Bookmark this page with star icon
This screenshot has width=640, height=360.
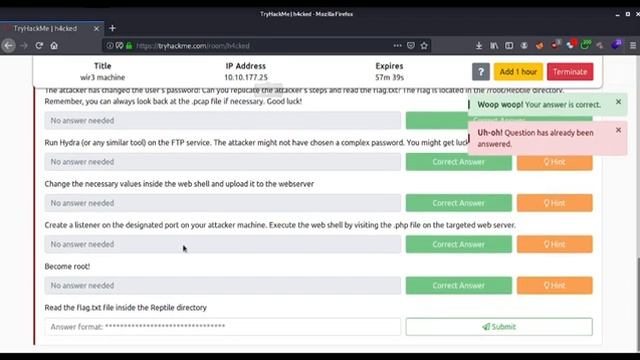(x=424, y=46)
